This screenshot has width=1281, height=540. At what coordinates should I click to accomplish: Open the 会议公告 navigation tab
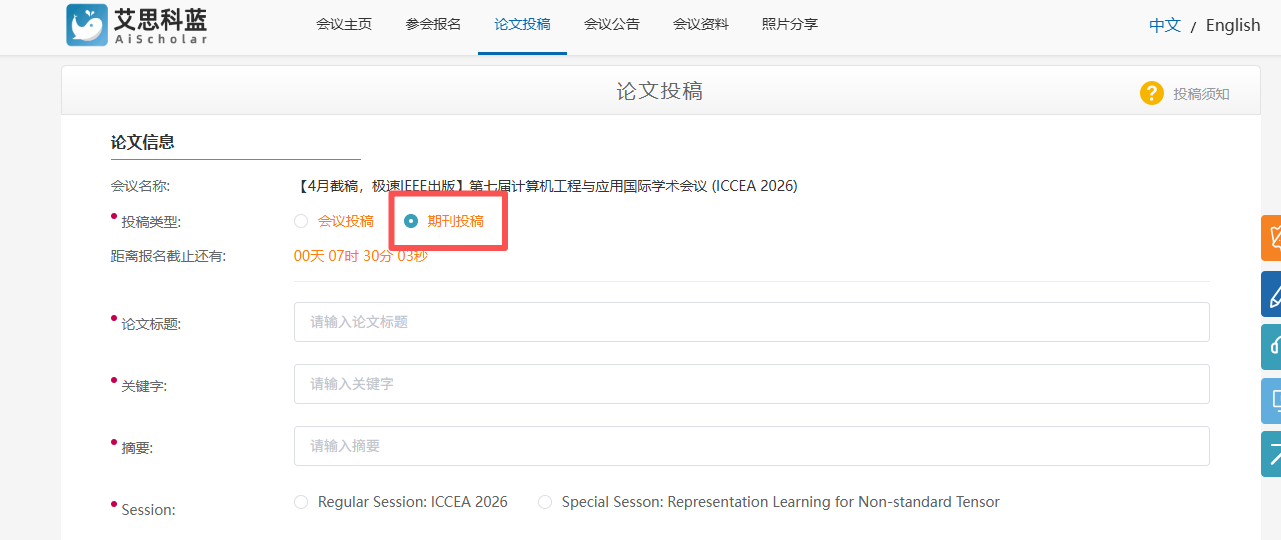tap(611, 25)
